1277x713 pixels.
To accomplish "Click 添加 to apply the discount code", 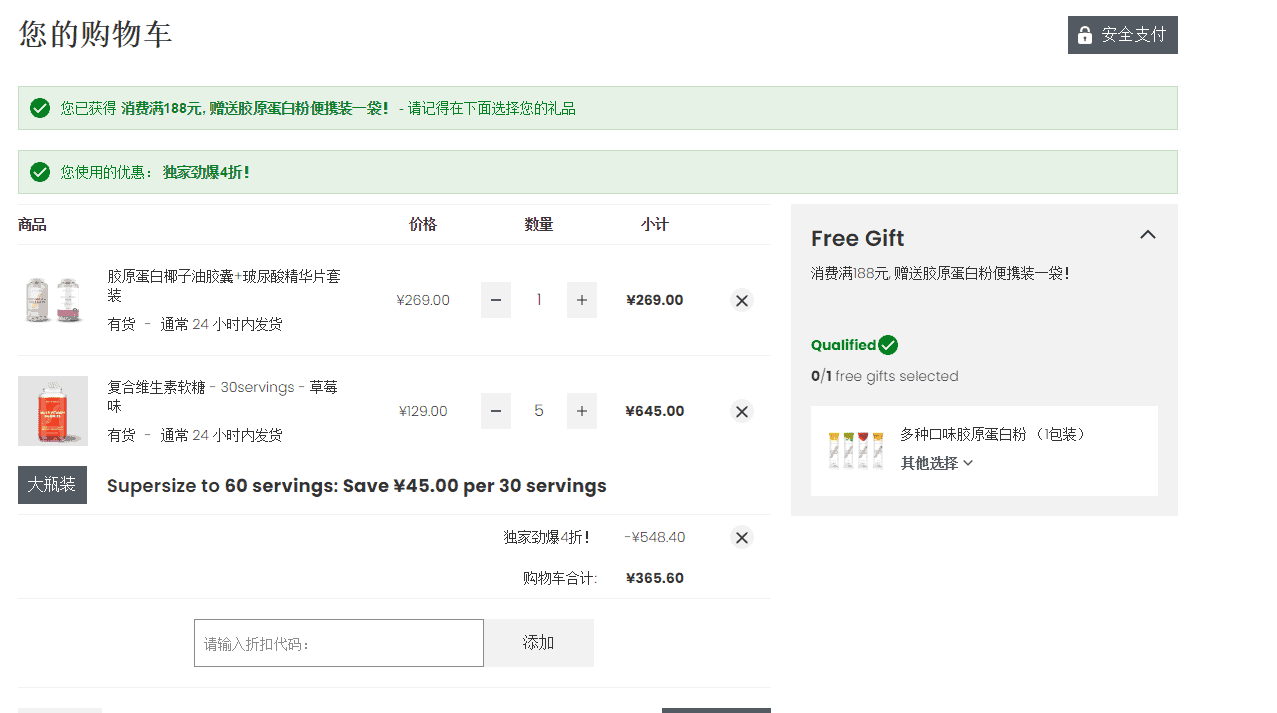I will pos(539,643).
